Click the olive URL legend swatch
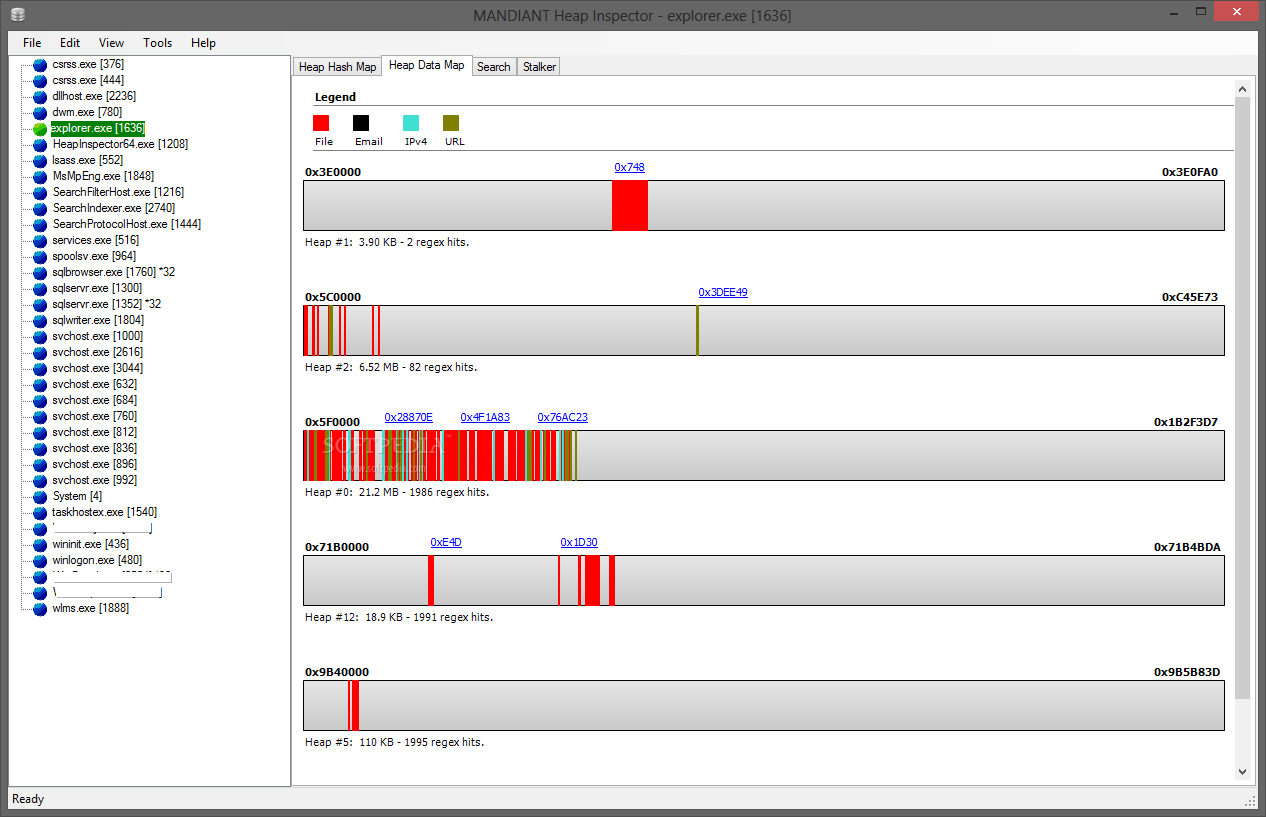This screenshot has height=817, width=1266. click(x=451, y=123)
